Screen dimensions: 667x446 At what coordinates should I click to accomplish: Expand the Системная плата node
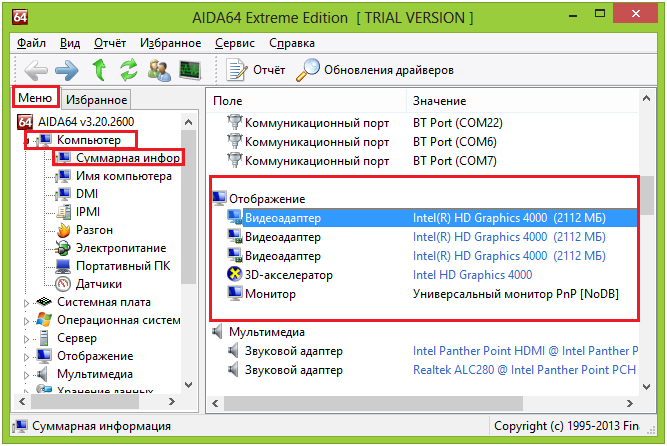(26, 303)
